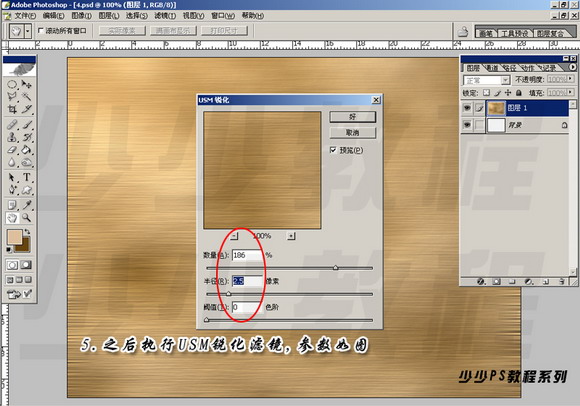Open the 滤镜 menu
The height and width of the screenshot is (406, 580).
click(x=165, y=16)
